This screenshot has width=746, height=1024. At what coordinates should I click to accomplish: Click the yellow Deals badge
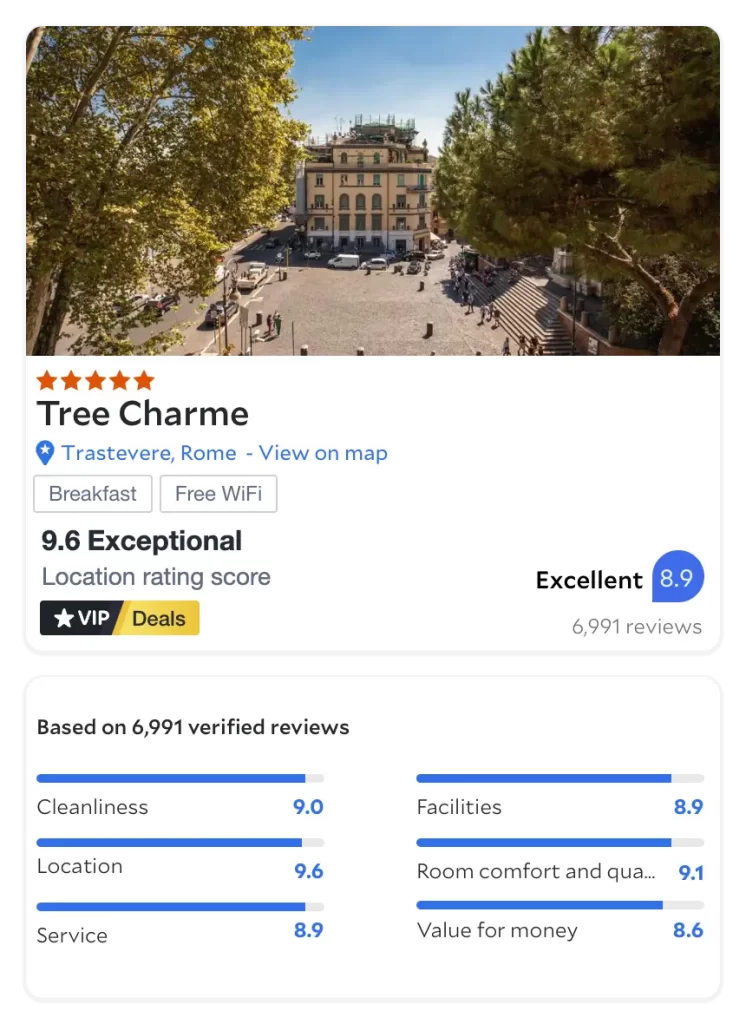tap(160, 618)
